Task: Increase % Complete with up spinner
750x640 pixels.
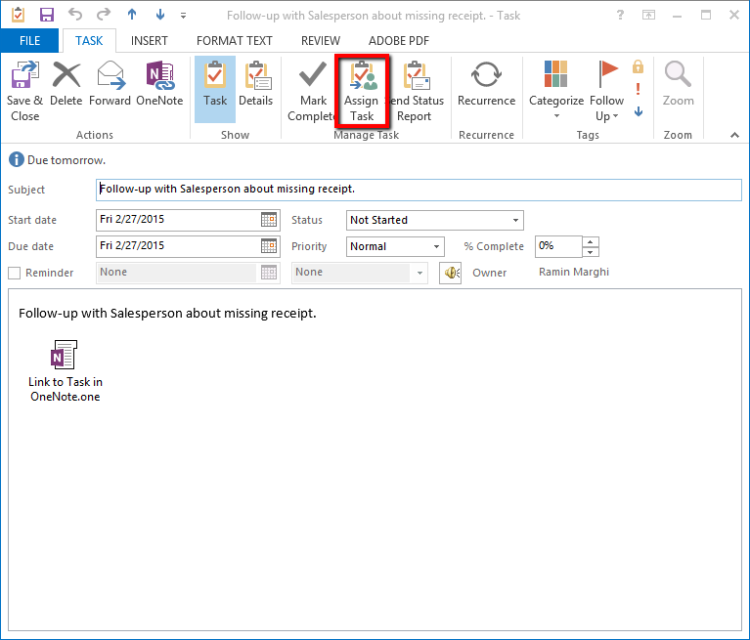Action: (x=591, y=241)
